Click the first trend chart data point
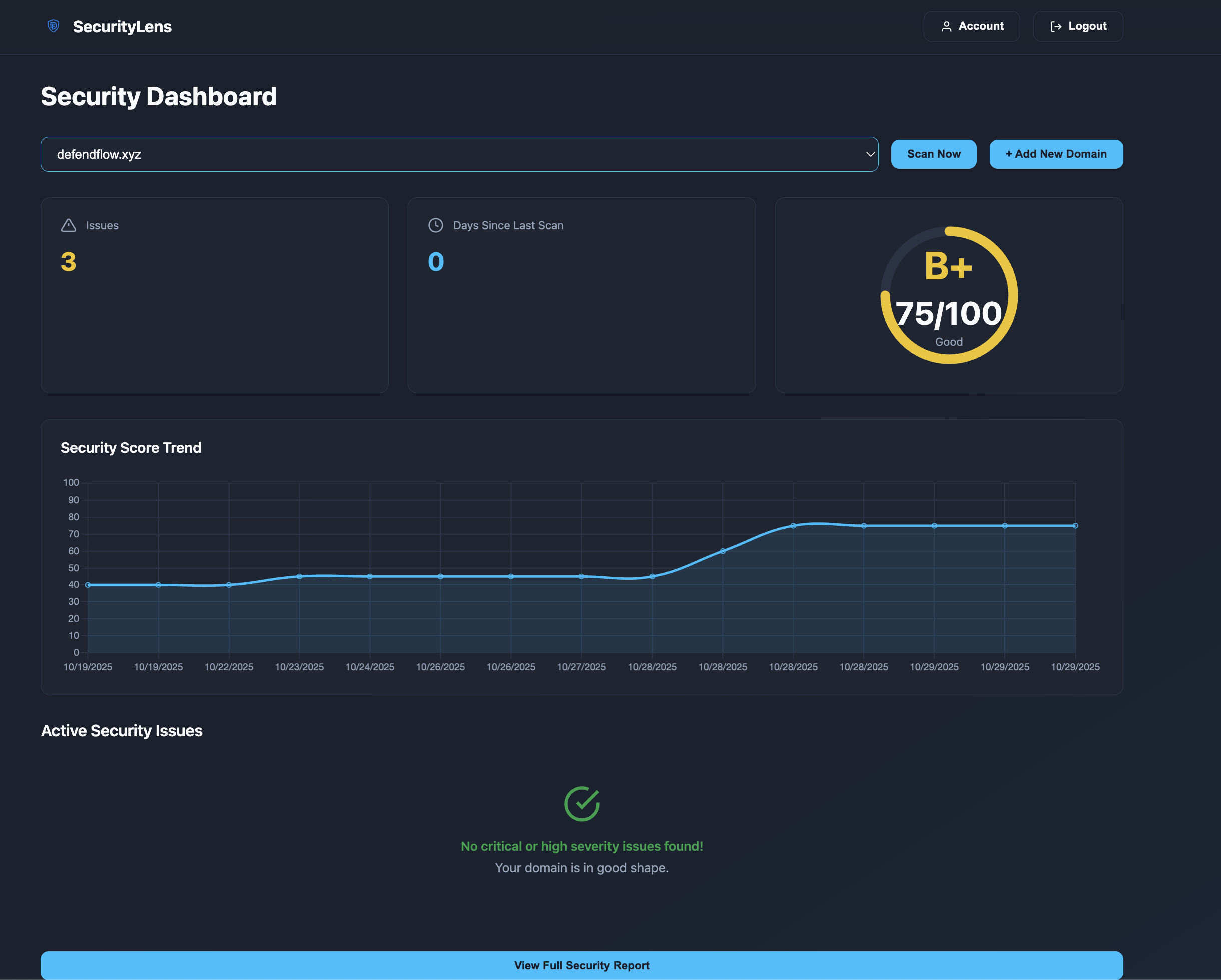1221x980 pixels. [x=88, y=585]
